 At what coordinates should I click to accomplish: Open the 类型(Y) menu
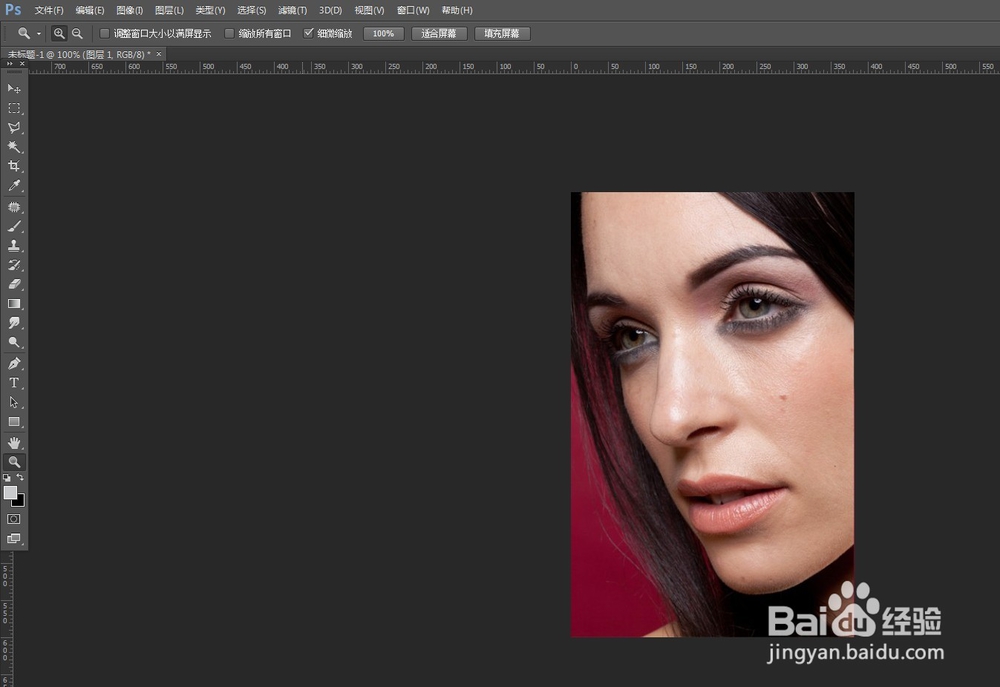pyautogui.click(x=210, y=10)
